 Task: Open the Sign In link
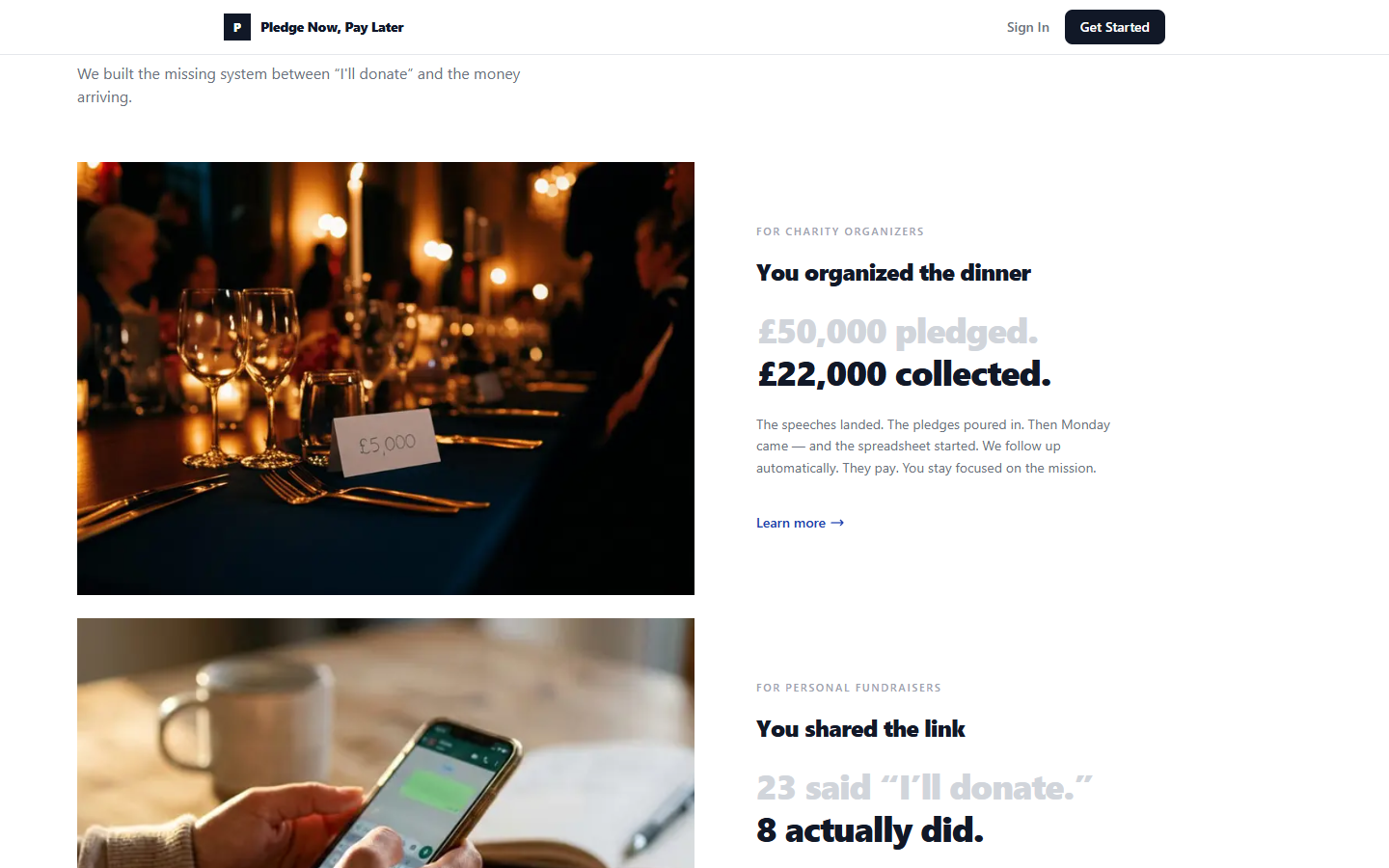pyautogui.click(x=1027, y=27)
